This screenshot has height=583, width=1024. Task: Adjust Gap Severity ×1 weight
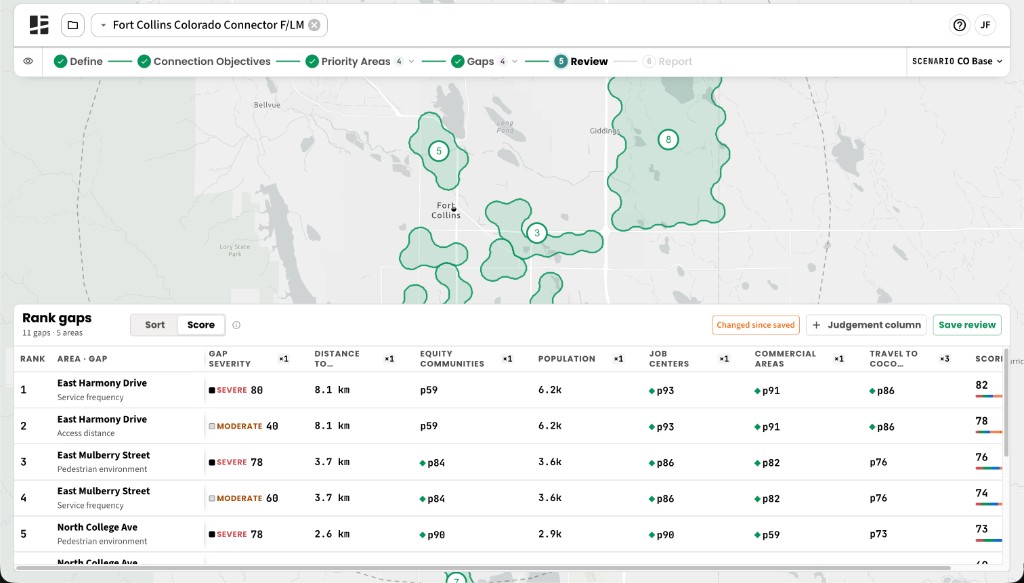coord(283,359)
